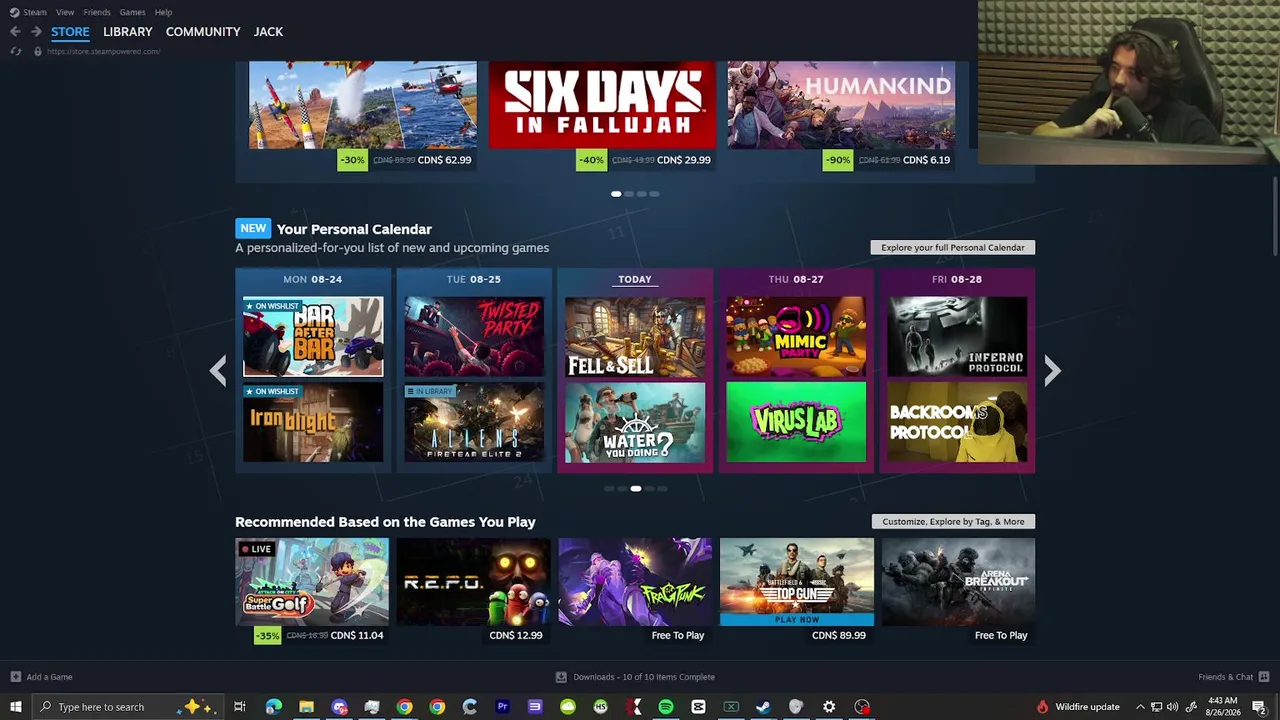The width and height of the screenshot is (1280, 720).
Task: Click the Steam logo in the menu bar
Action: coord(14,12)
